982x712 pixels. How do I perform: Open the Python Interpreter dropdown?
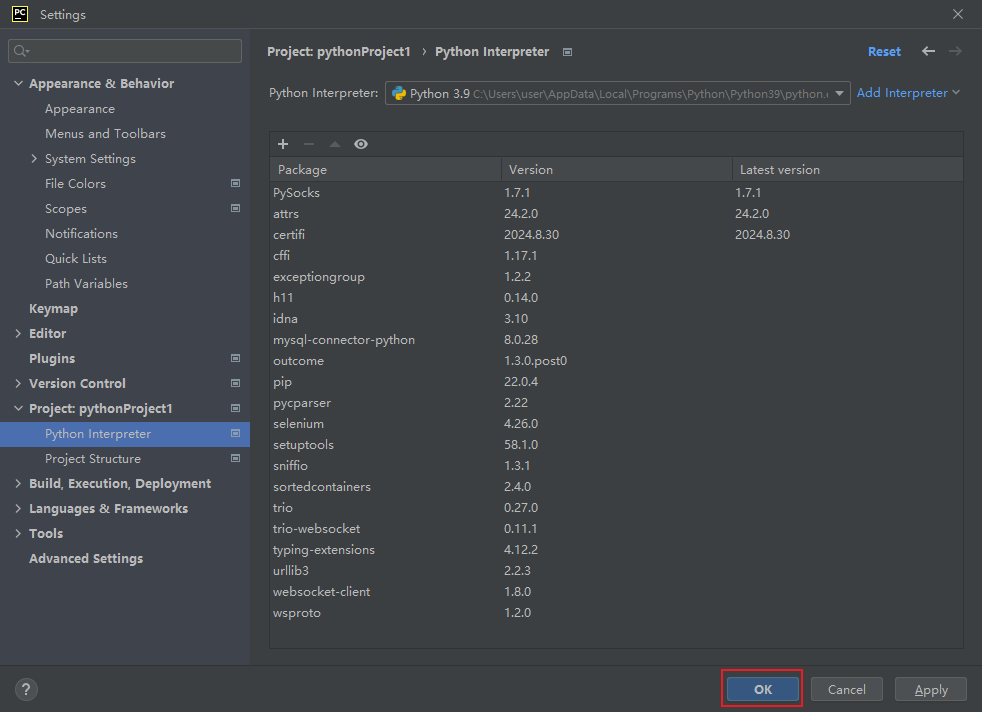[x=840, y=93]
